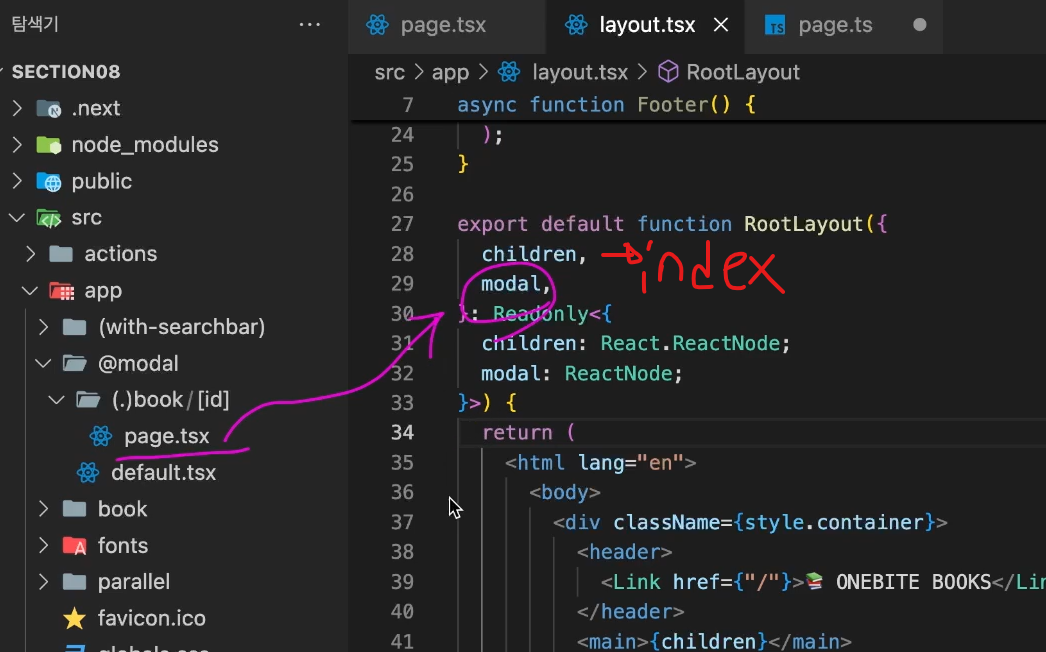1046x652 pixels.
Task: Click the RootLayout symbol cube icon
Action: [668, 72]
